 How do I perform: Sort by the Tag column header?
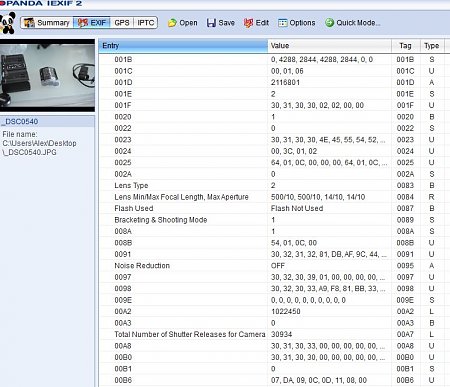405,46
